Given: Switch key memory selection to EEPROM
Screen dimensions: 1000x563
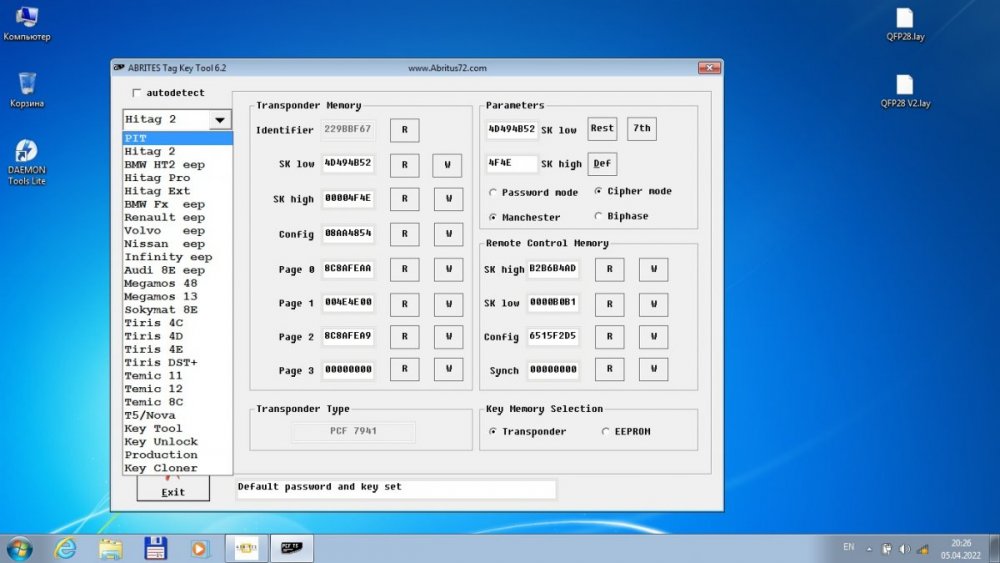Looking at the screenshot, I should pyautogui.click(x=606, y=432).
